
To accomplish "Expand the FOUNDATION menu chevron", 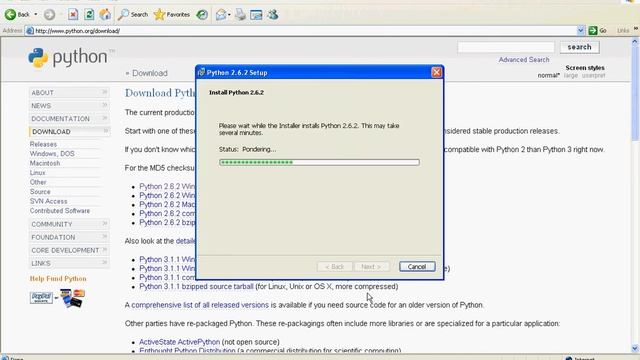I will pos(104,237).
